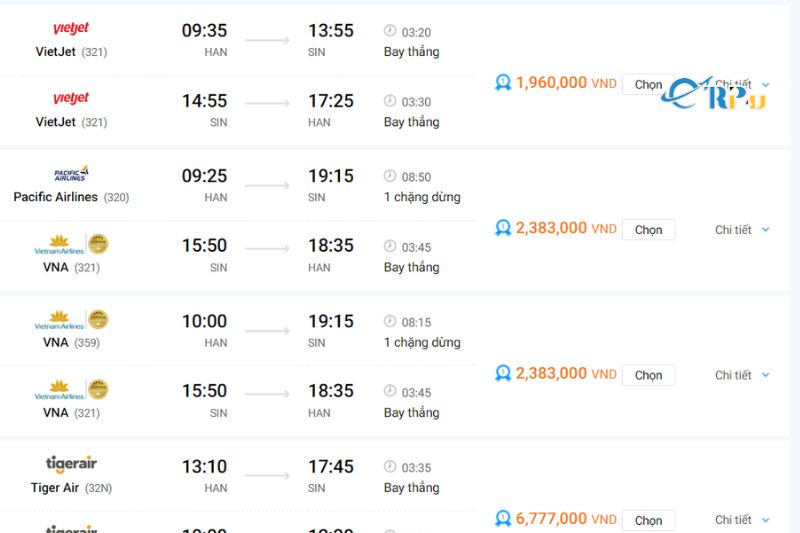Expand Chi tiết for the Tiger Air fare

pyautogui.click(x=742, y=520)
